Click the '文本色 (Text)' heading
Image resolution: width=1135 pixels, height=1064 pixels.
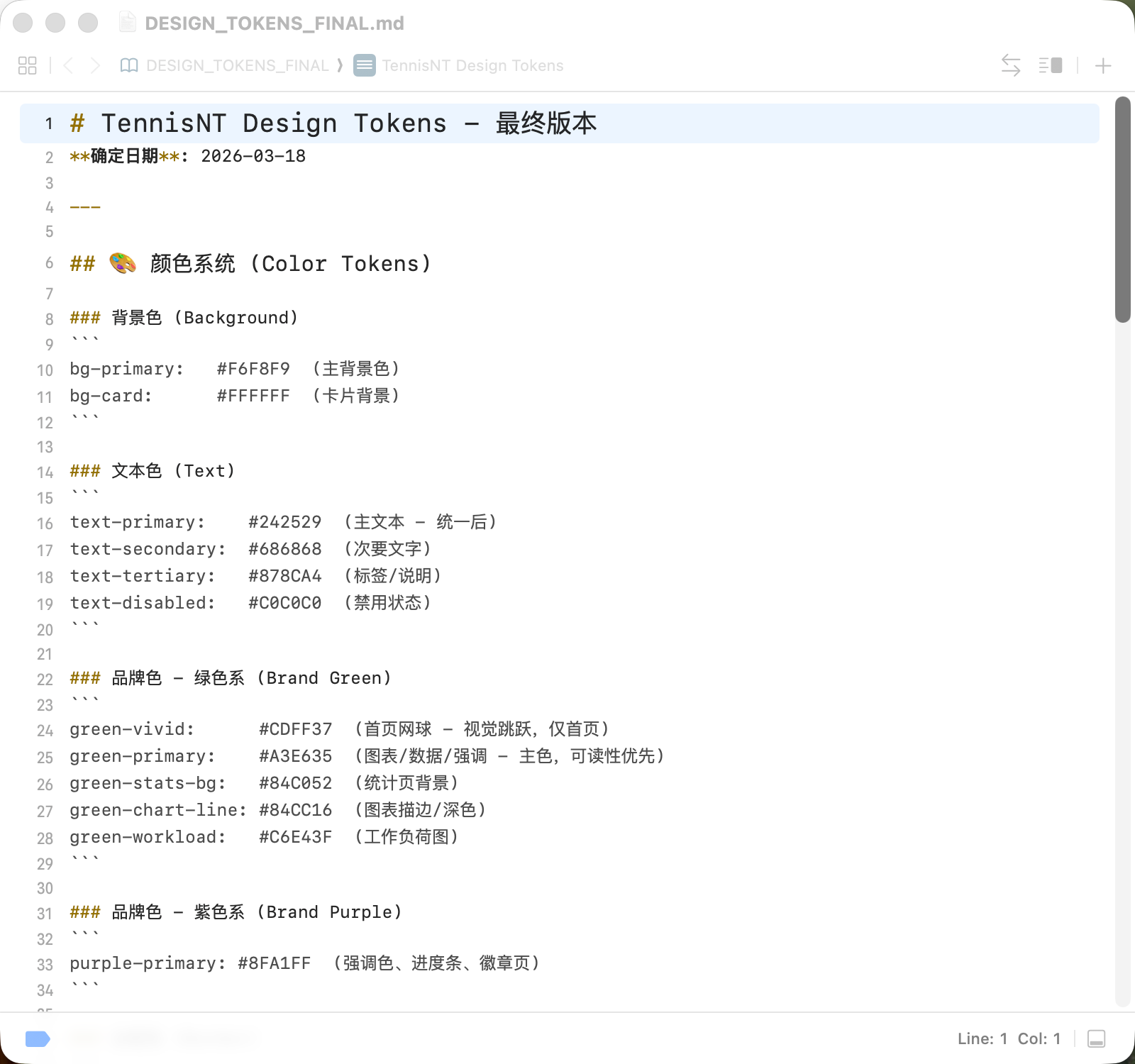point(173,471)
